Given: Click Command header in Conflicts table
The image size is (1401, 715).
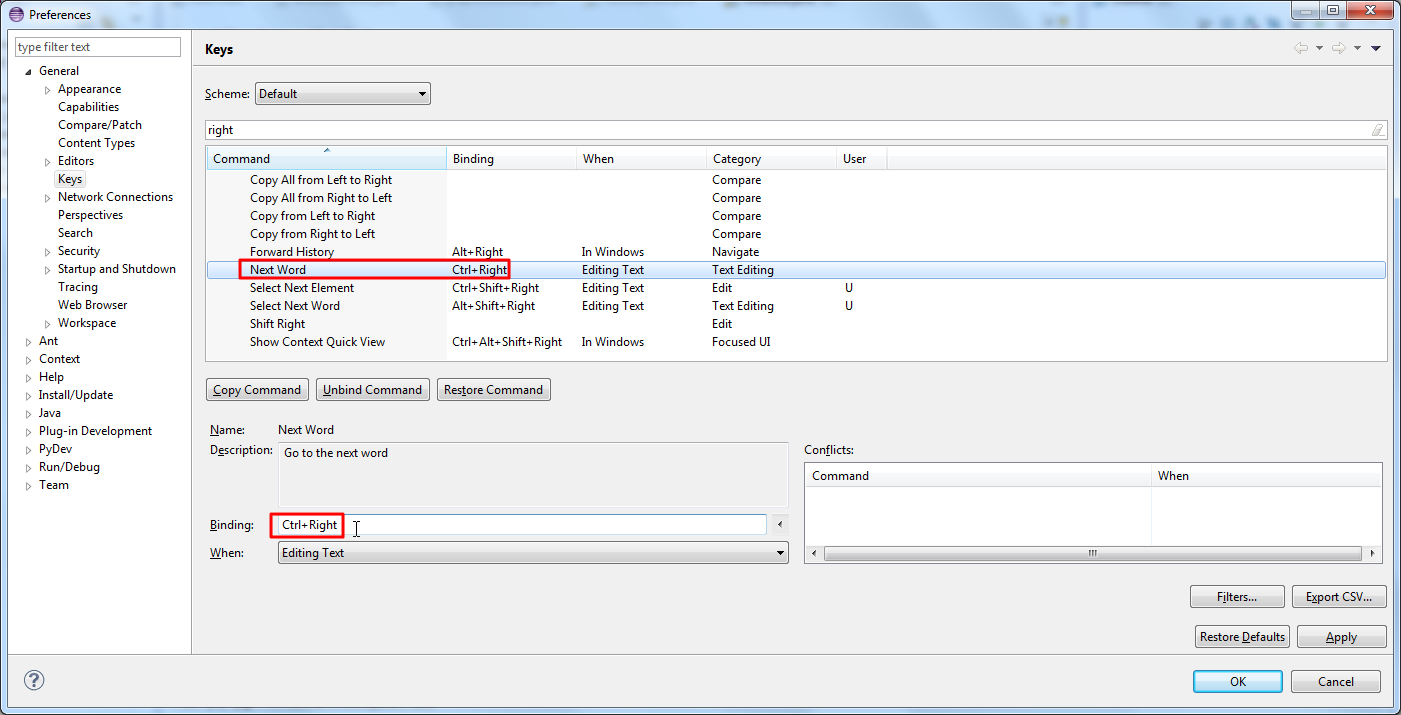Looking at the screenshot, I should (x=978, y=476).
